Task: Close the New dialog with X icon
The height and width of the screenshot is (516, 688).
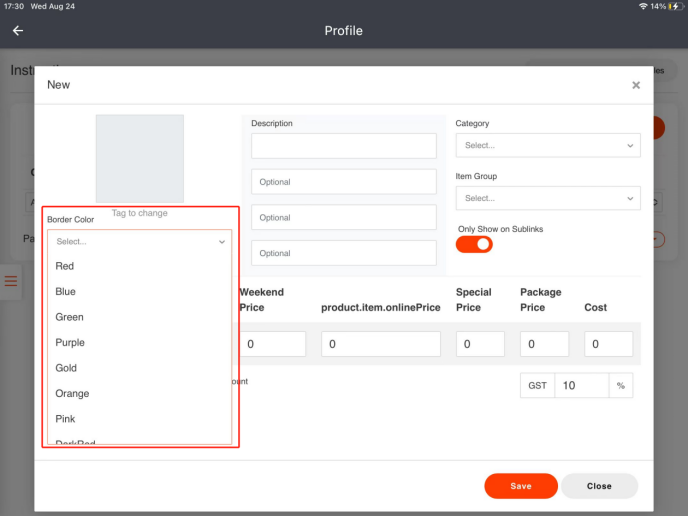Action: [x=636, y=86]
